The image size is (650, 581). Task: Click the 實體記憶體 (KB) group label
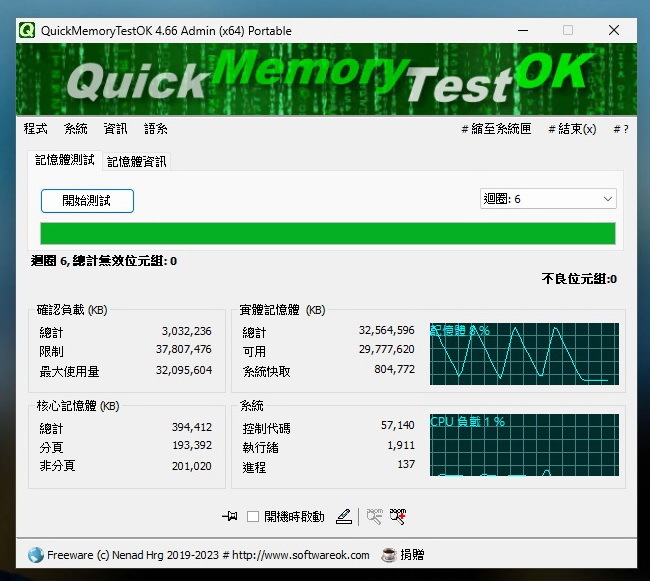point(282,310)
